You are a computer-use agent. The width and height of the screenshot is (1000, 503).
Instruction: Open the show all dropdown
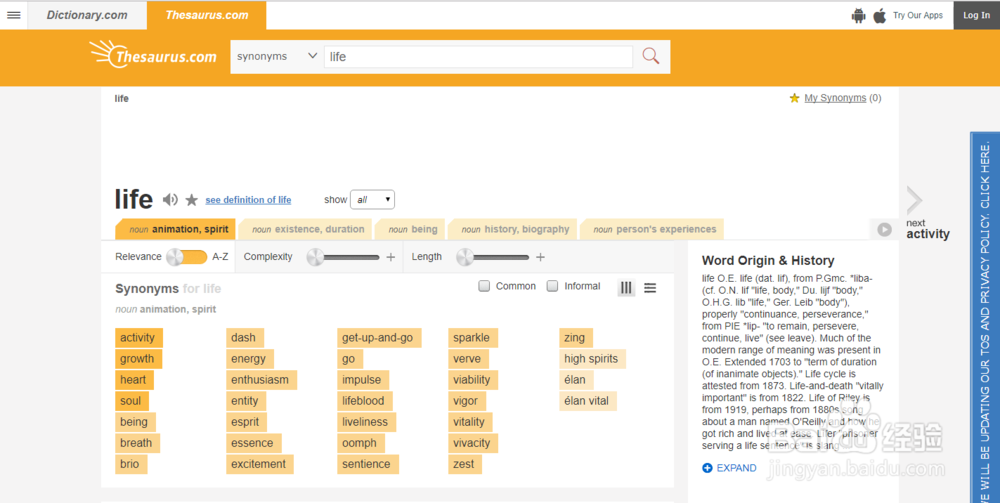[372, 200]
